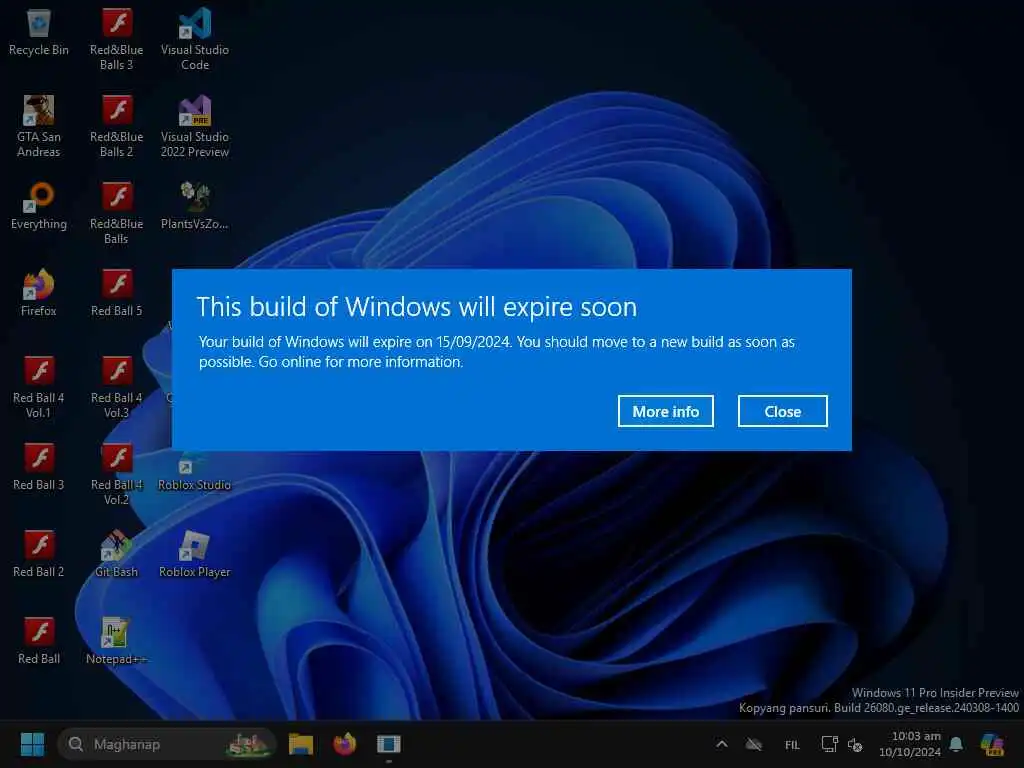Viewport: 1024px width, 768px height.
Task: Open the Windows Start menu
Action: 32,744
